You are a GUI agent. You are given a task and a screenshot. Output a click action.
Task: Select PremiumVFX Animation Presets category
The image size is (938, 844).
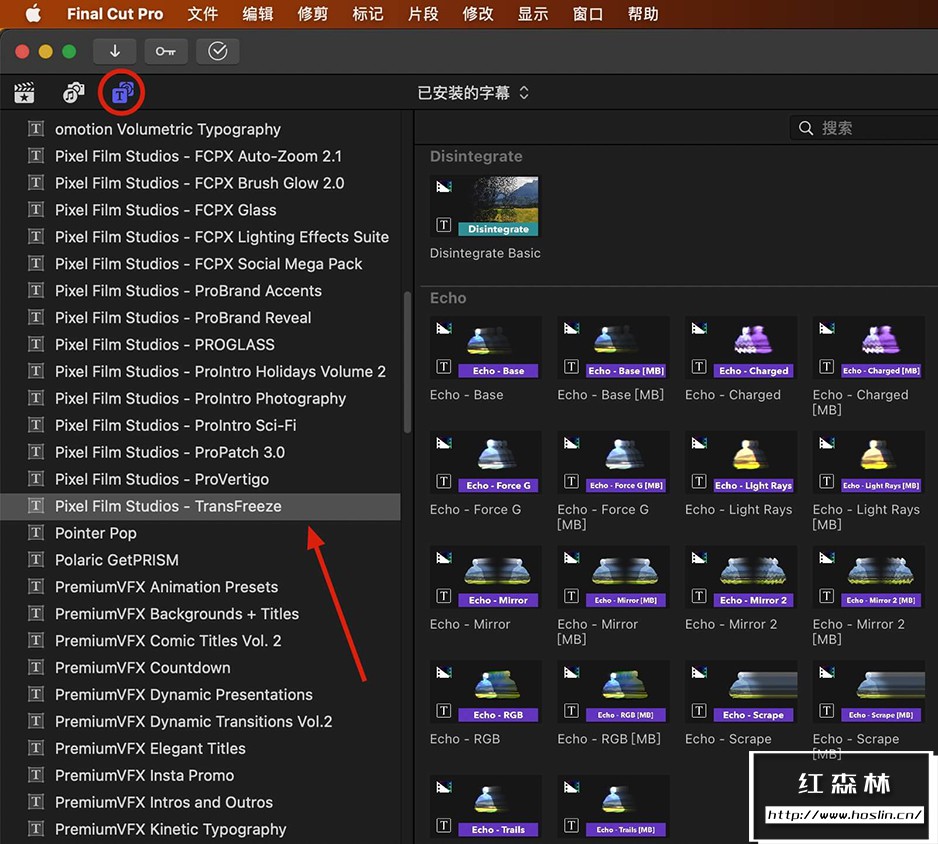click(200, 587)
